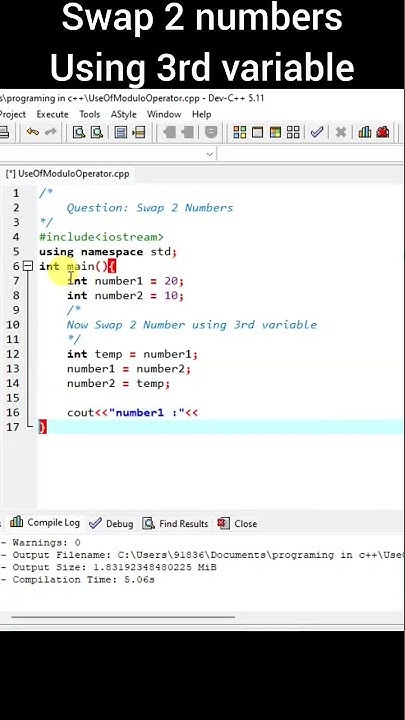Click Close on the bottom panel
Image resolution: width=405 pixels, height=720 pixels.
tap(237, 523)
